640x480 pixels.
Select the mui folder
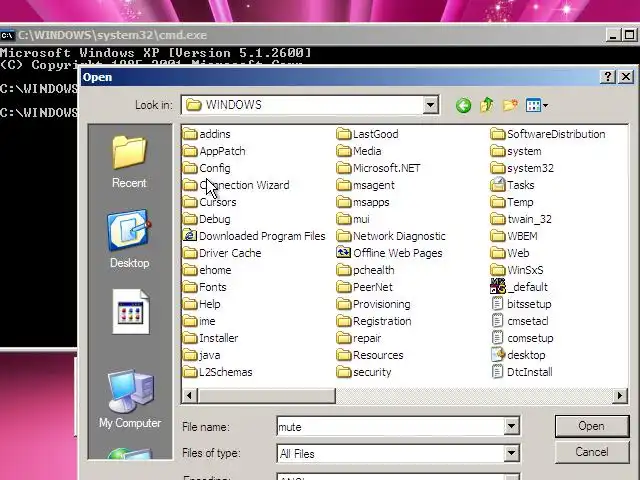[x=353, y=219]
